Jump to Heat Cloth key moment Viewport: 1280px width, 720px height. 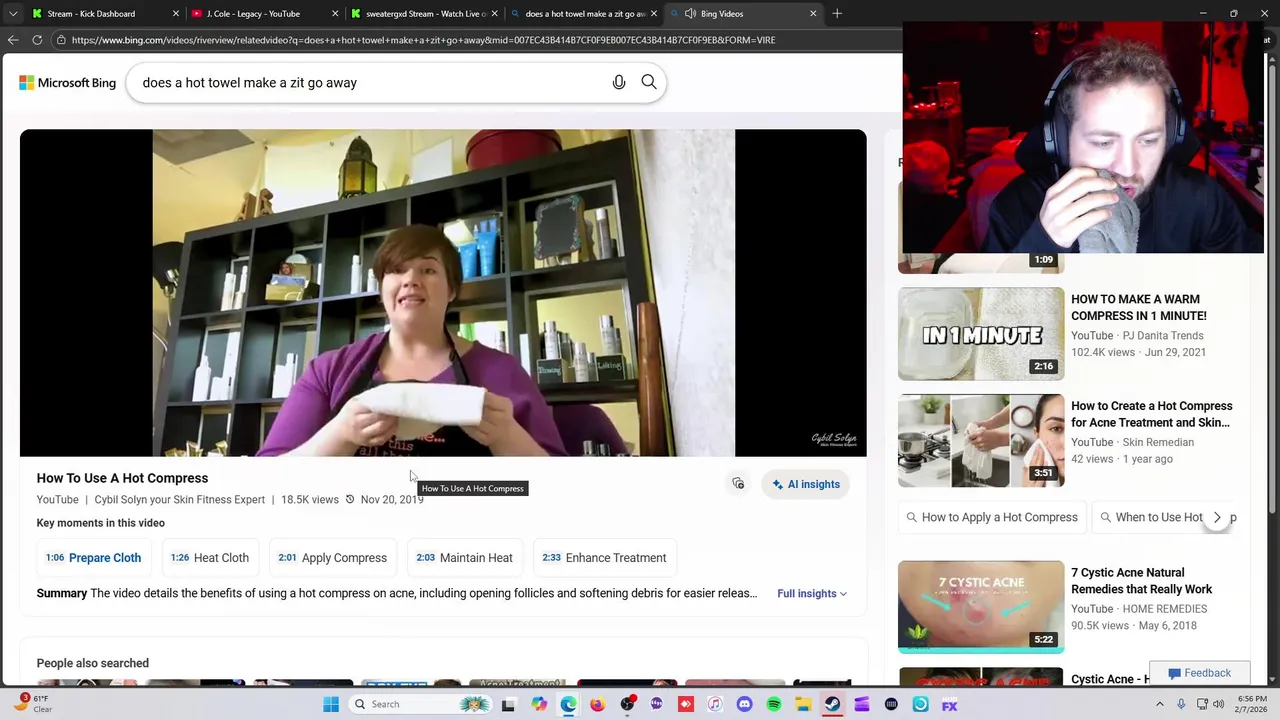coord(210,558)
